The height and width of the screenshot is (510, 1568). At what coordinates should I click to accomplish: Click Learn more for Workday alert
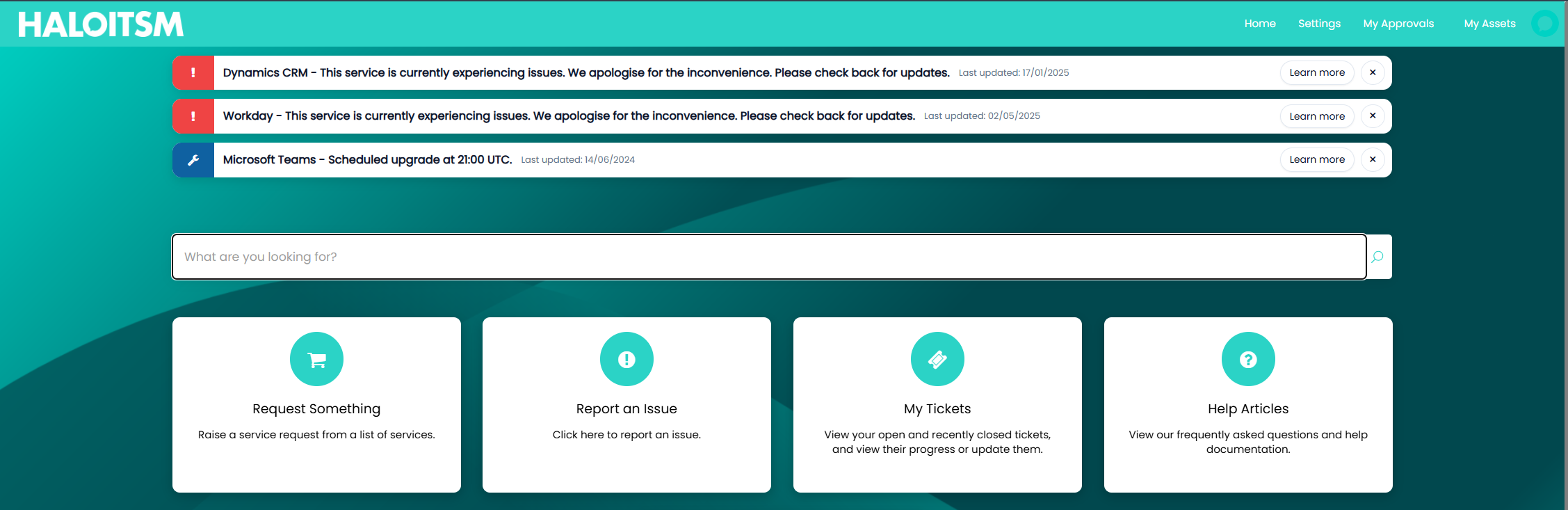[x=1317, y=116]
